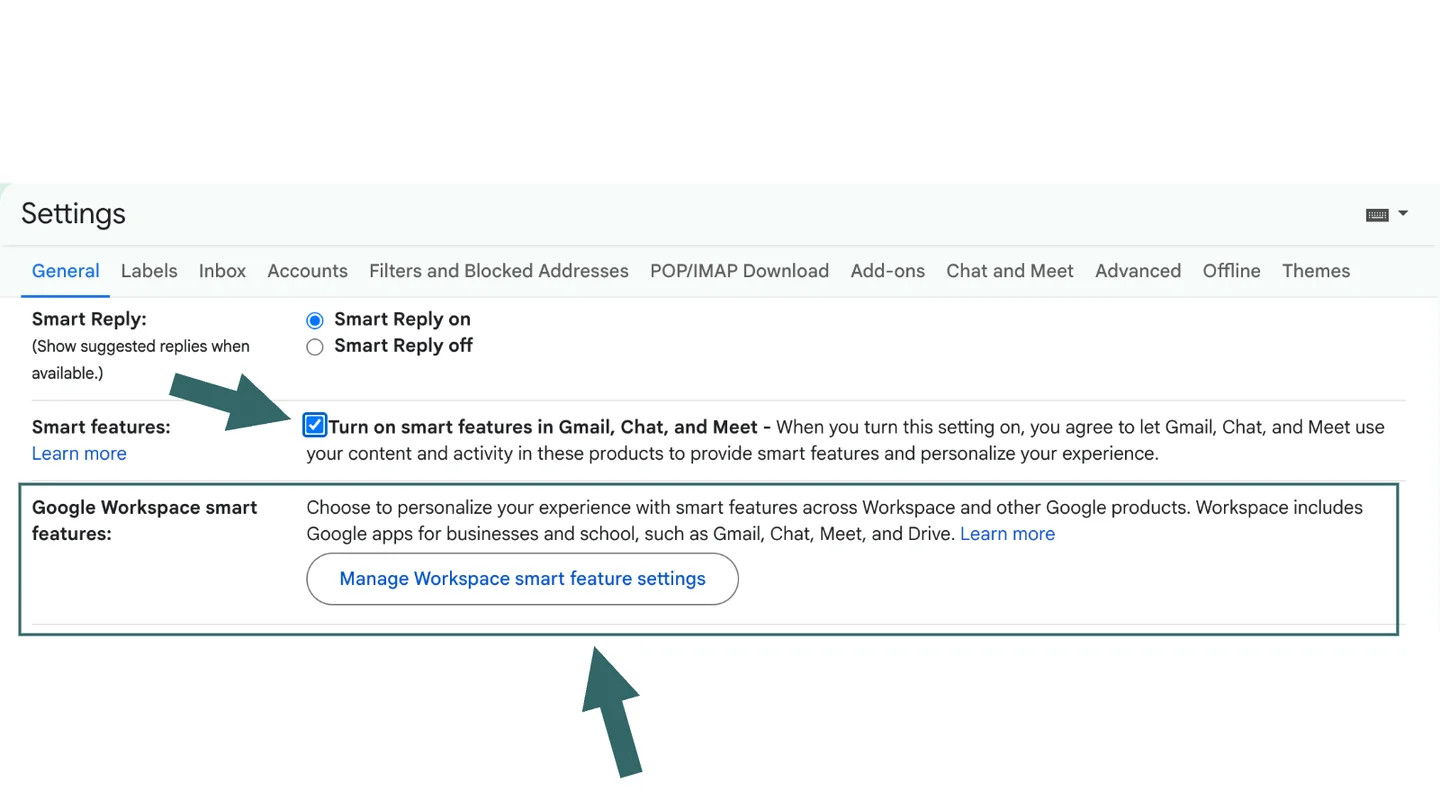The width and height of the screenshot is (1440, 810).
Task: Open the General settings tab
Action: coord(65,271)
